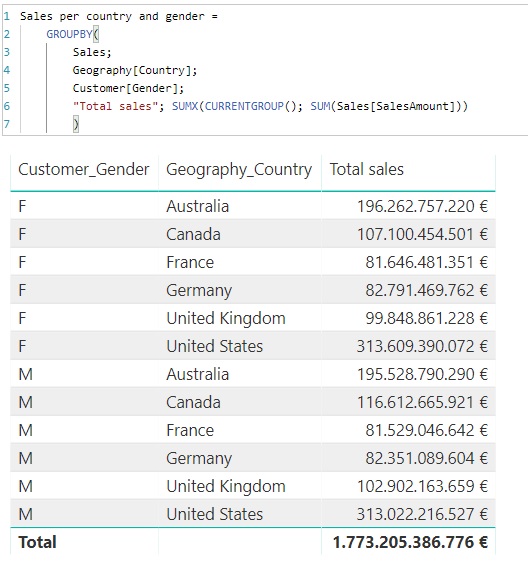Screen dimensions: 528x564
Task: Click Canada in the M gender row
Action: point(194,402)
